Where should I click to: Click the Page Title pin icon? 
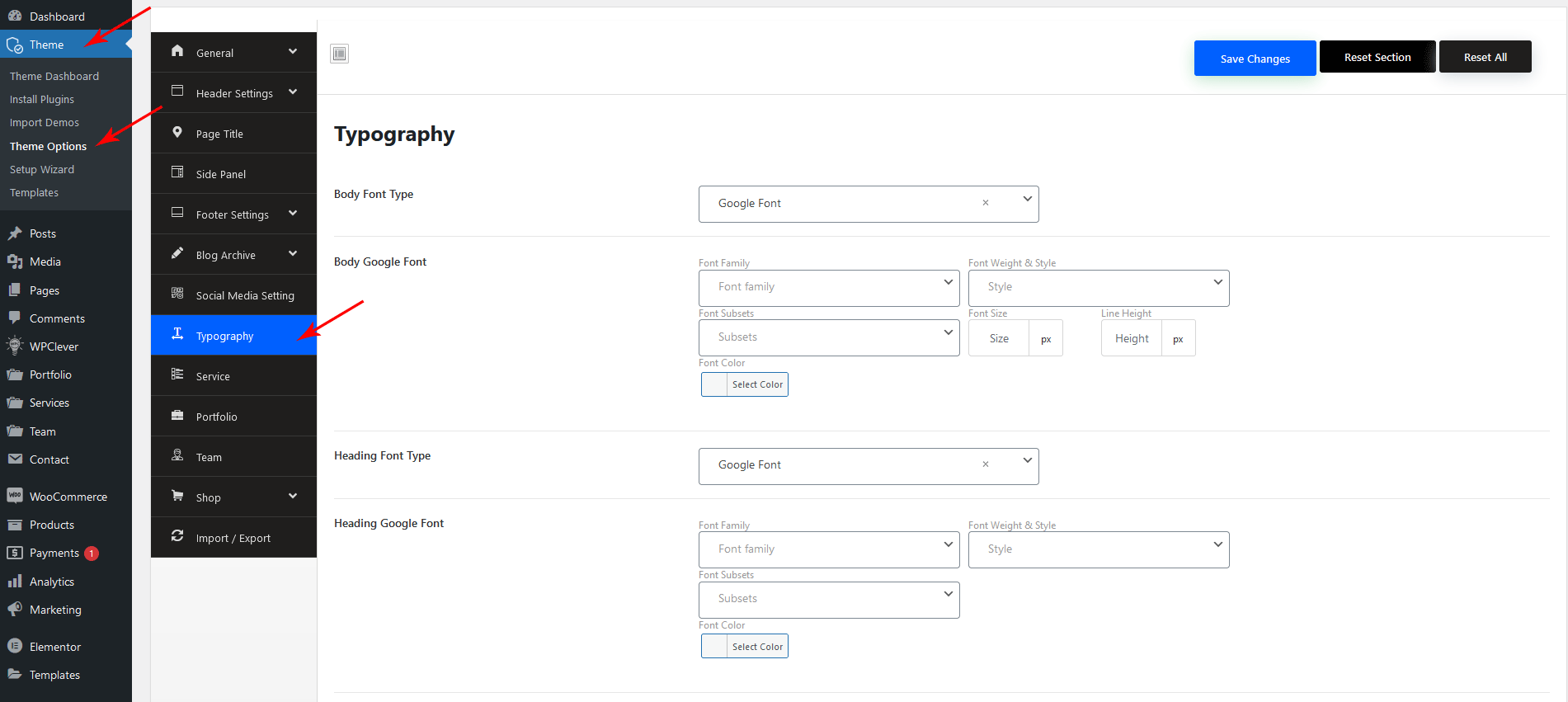(177, 133)
